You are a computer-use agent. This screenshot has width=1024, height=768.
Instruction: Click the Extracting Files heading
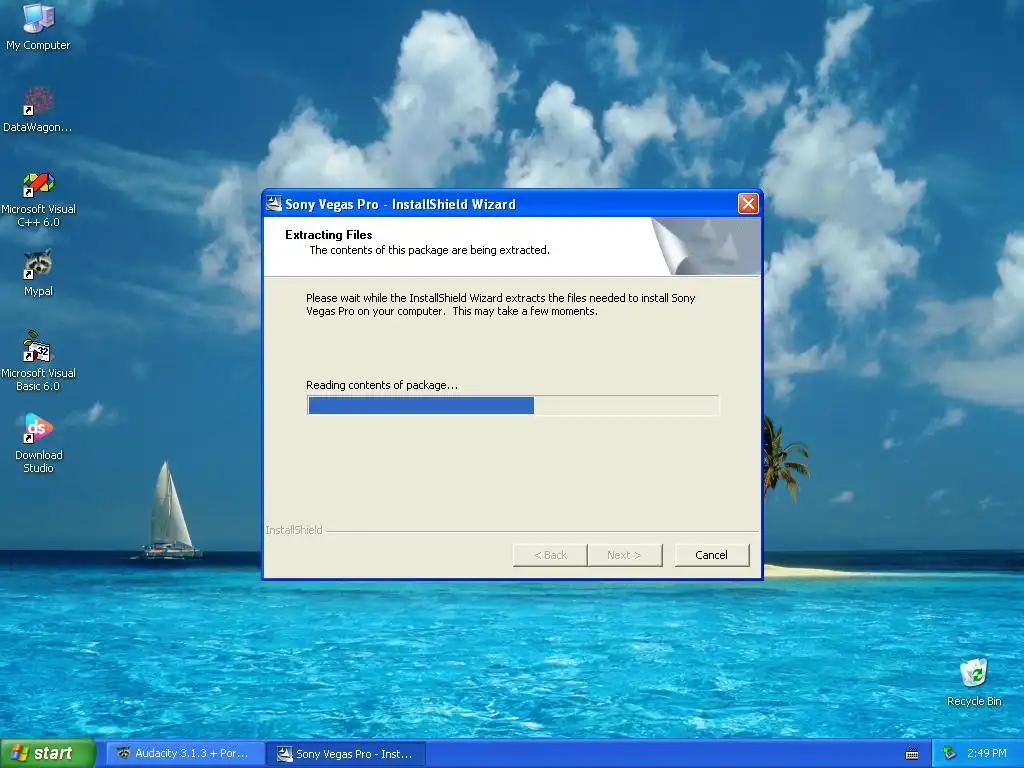328,234
